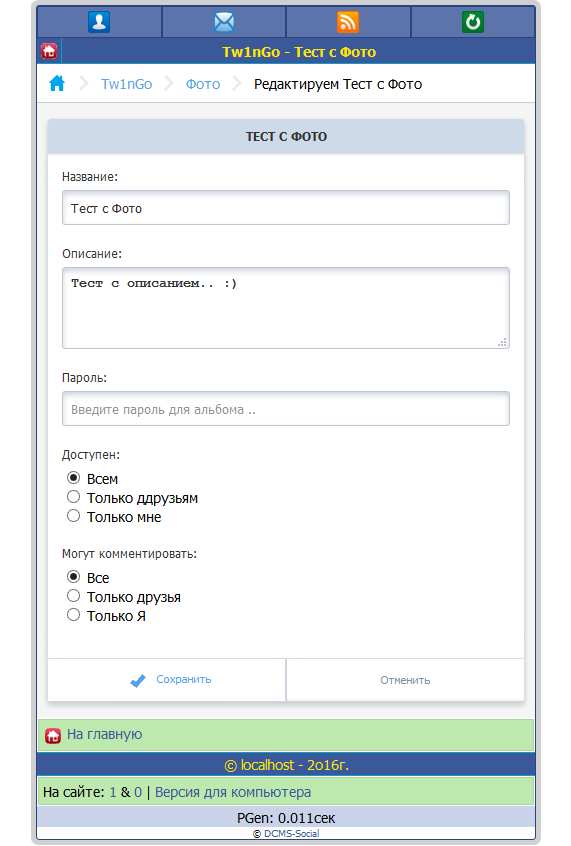The width and height of the screenshot is (571, 846).
Task: Grab the description textarea resize handle
Action: (502, 342)
